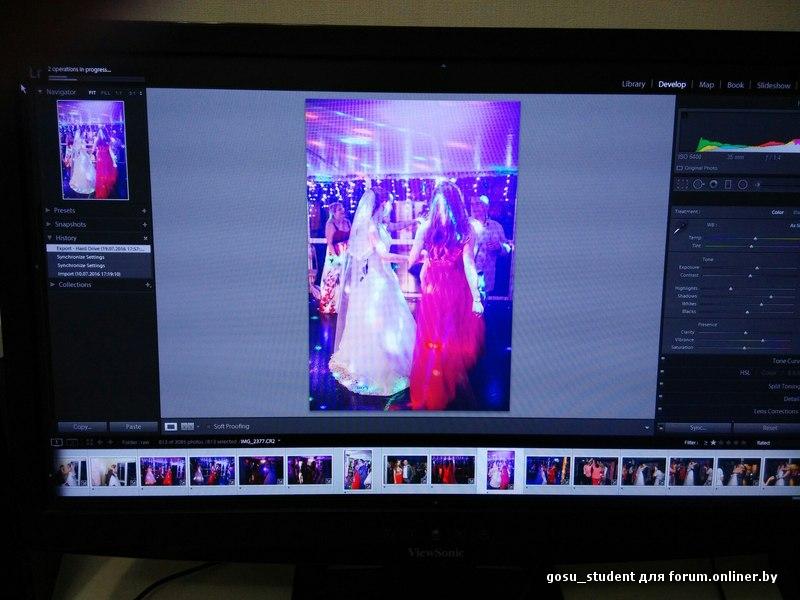Open the Book module

(x=735, y=85)
